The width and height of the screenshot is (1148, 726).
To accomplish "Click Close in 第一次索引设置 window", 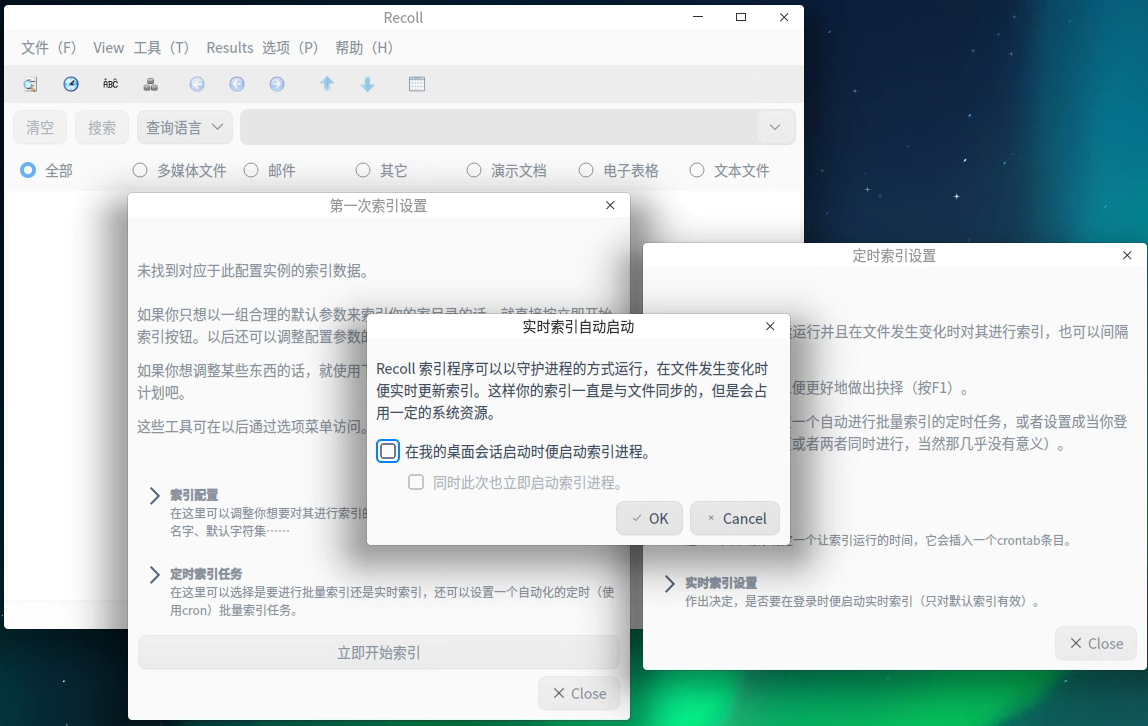I will tap(579, 693).
